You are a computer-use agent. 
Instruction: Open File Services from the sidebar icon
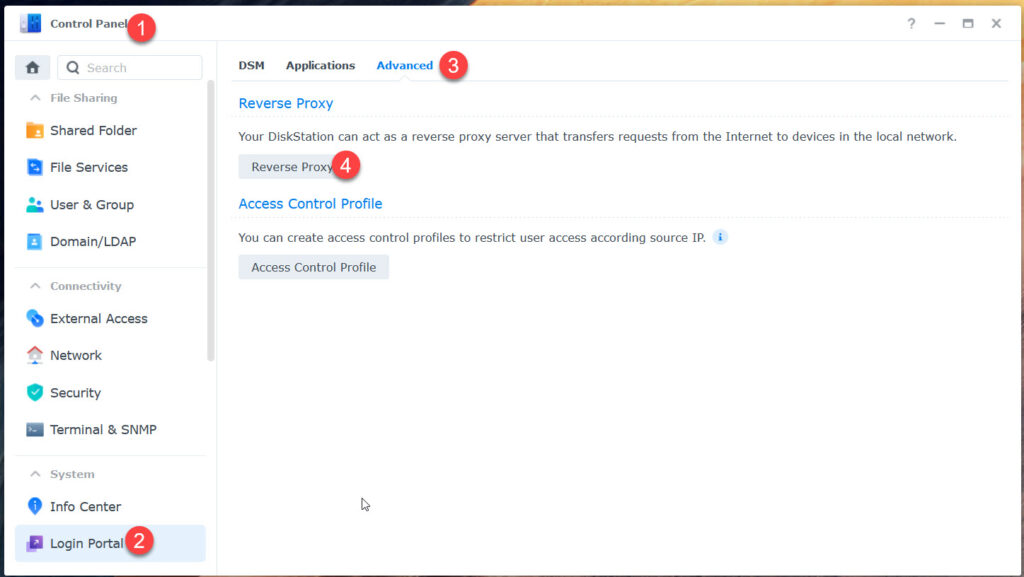[35, 168]
